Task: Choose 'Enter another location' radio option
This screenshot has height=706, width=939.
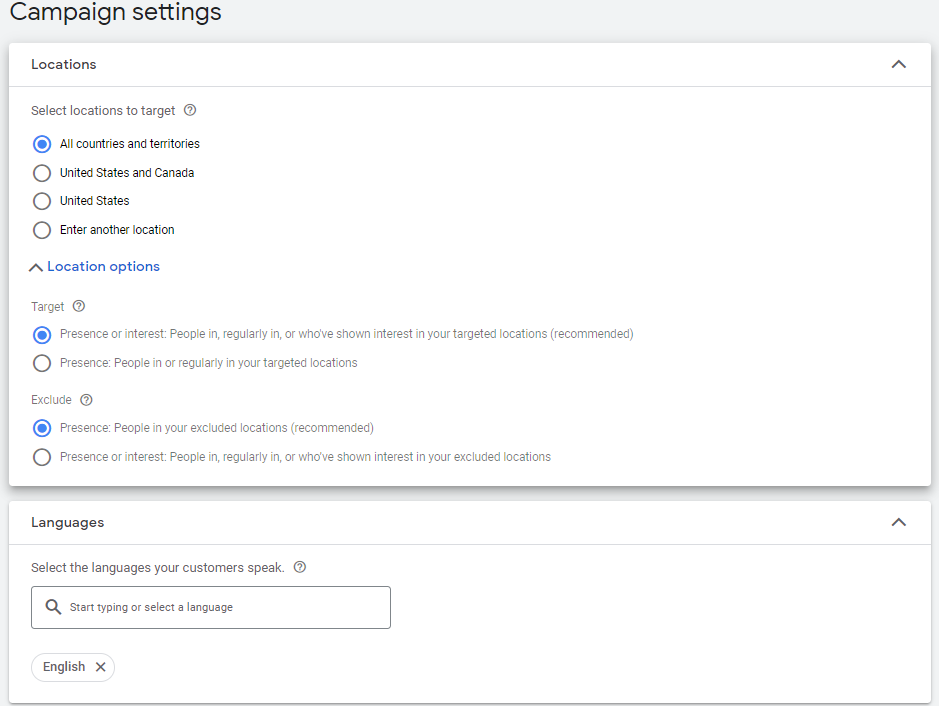Action: coord(42,230)
